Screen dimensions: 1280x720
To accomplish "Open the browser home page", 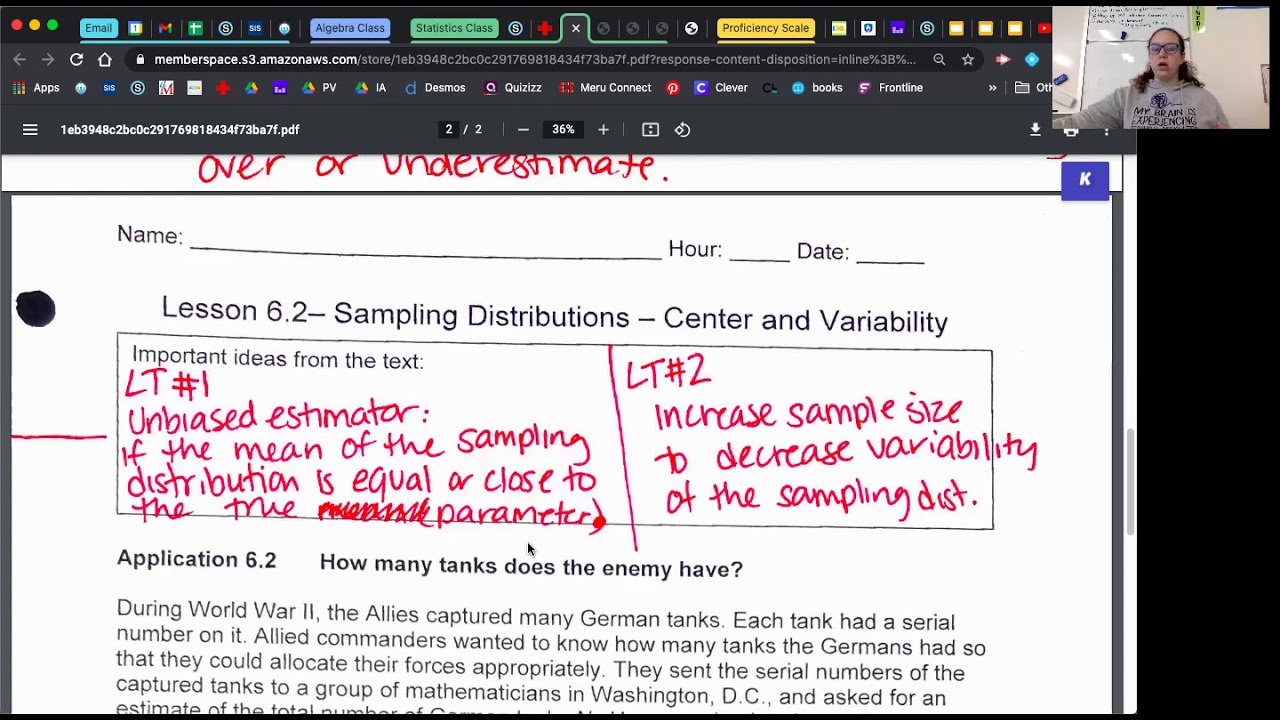I will tap(104, 59).
